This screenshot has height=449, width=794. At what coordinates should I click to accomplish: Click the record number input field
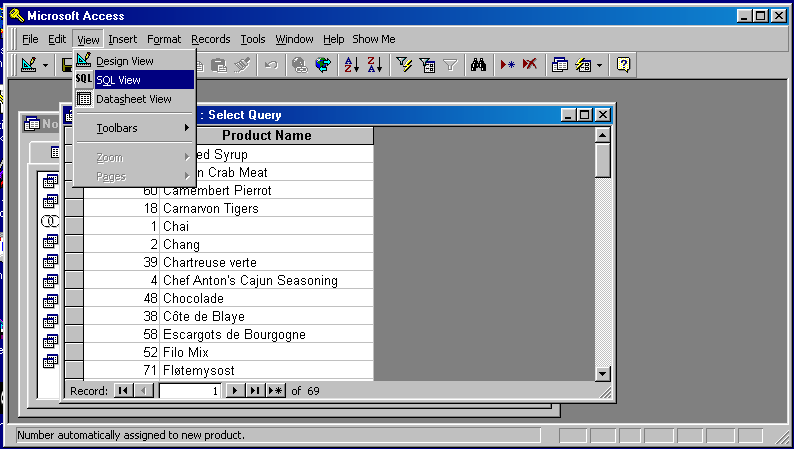[190, 391]
